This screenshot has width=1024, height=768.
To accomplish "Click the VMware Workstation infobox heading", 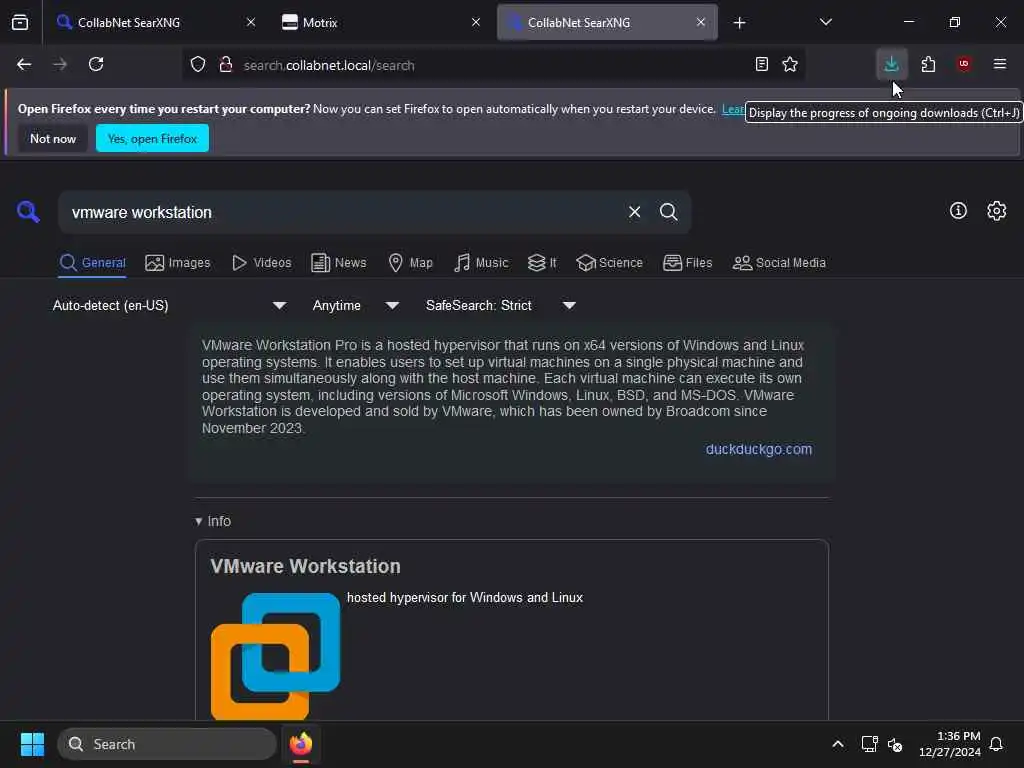I will (305, 566).
